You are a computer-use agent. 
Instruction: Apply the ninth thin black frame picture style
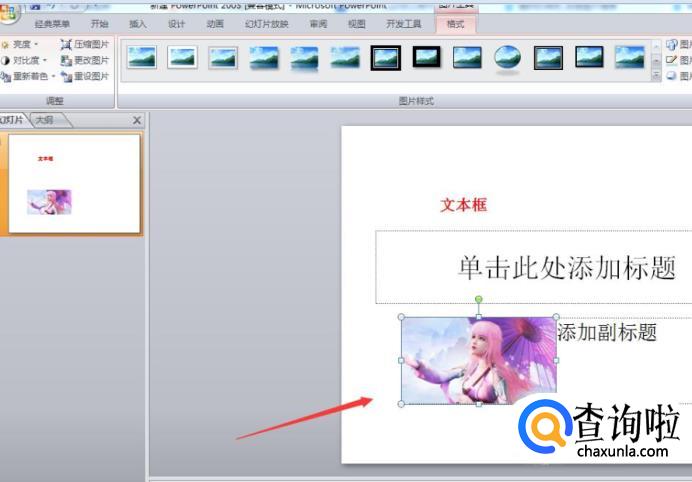[x=467, y=58]
